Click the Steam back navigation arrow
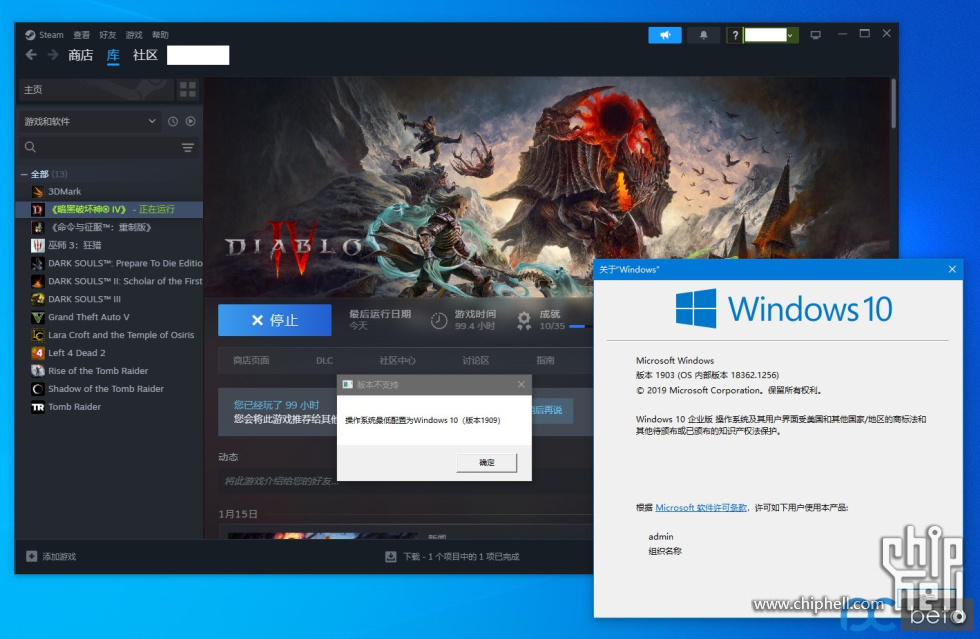The height and width of the screenshot is (639, 980). tap(31, 55)
